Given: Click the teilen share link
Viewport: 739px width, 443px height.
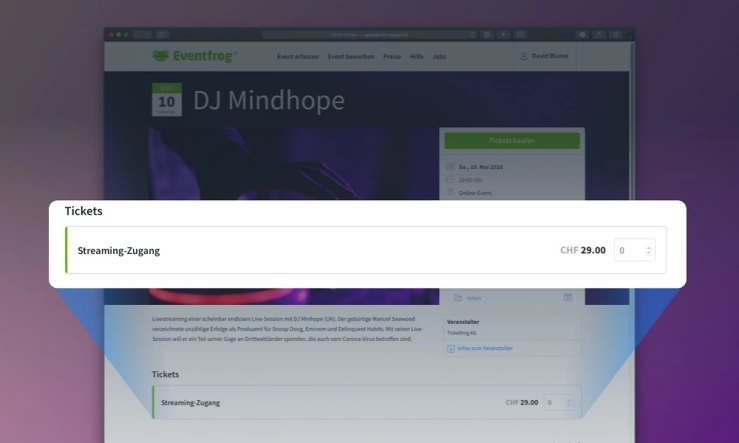Looking at the screenshot, I should 474,298.
